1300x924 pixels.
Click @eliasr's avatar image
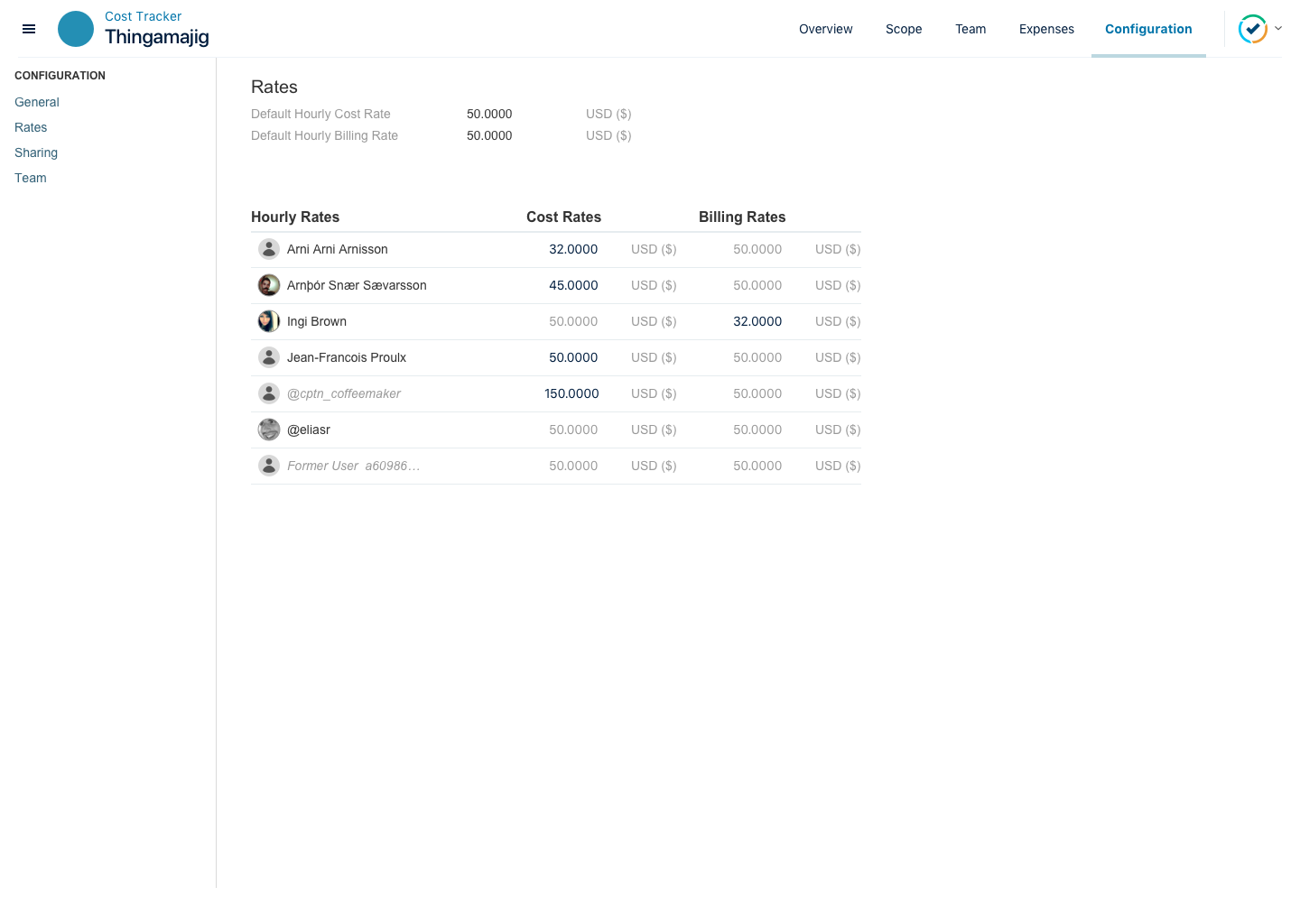(x=269, y=430)
